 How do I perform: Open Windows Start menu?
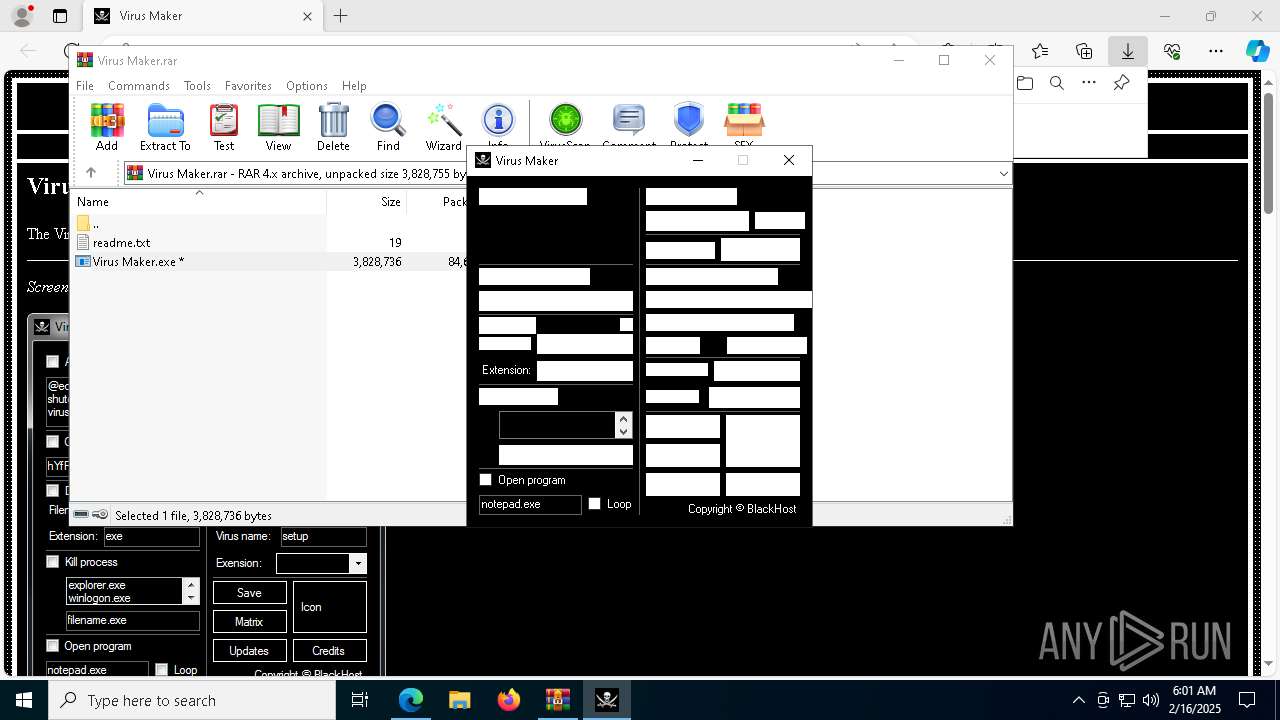pos(23,700)
